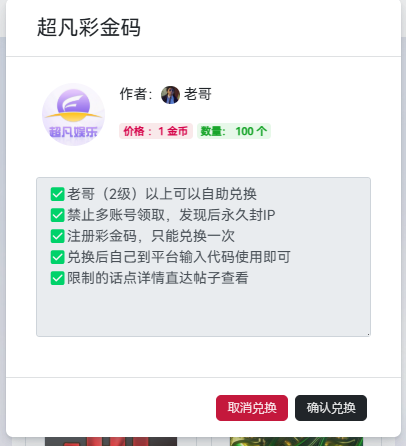Click the text line 注册彩金码，只能兑换一次
This screenshot has width=406, height=446.
click(x=151, y=236)
